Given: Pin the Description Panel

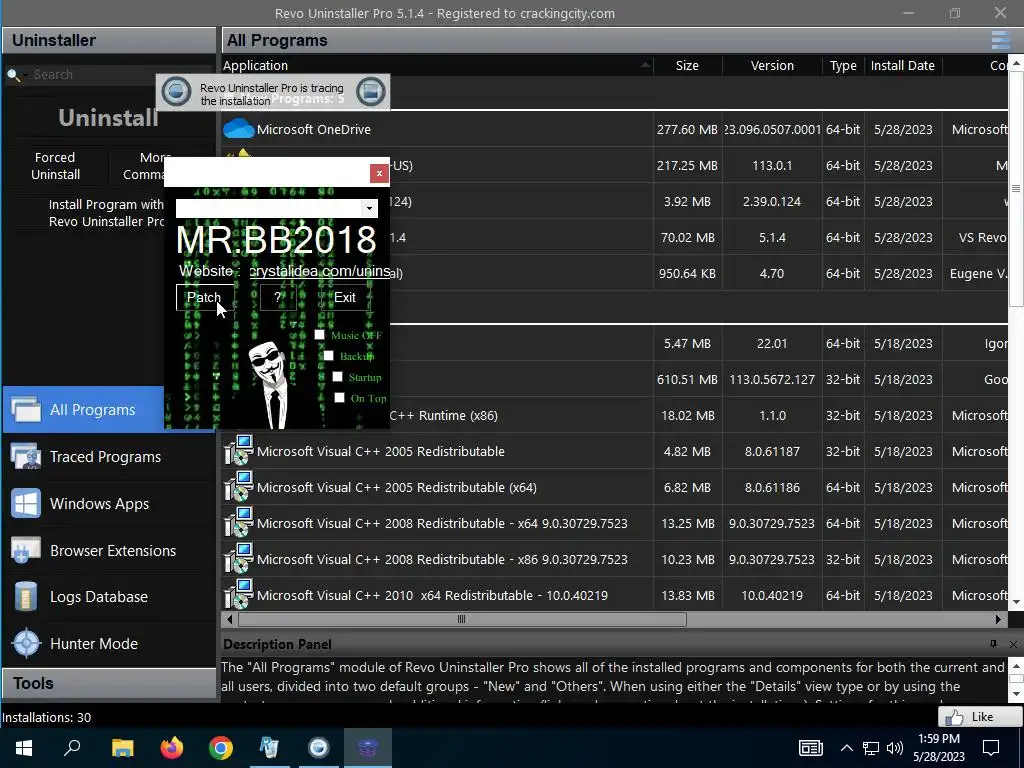Looking at the screenshot, I should [x=993, y=644].
